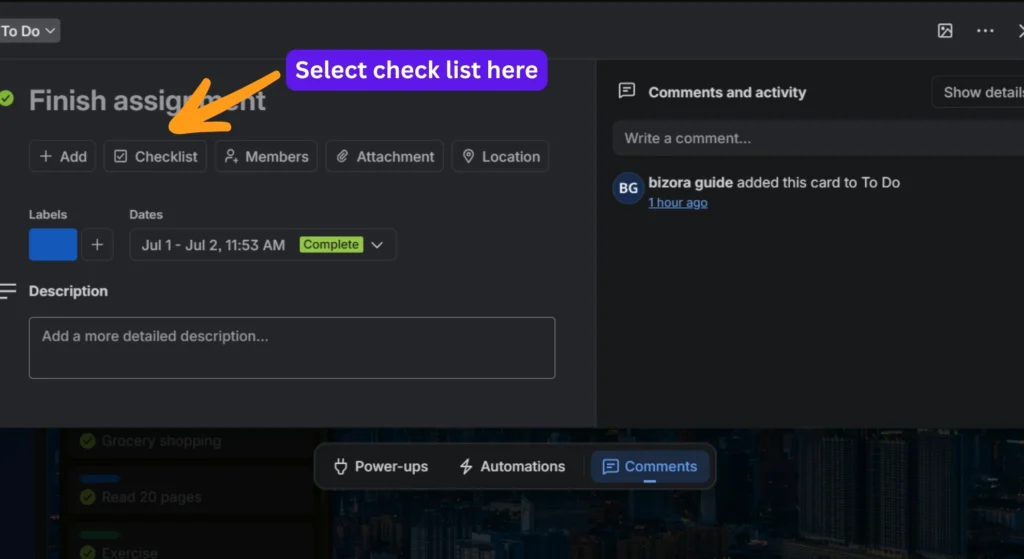
Task: Toggle Read 20 pages card checkmark
Action: click(x=88, y=498)
